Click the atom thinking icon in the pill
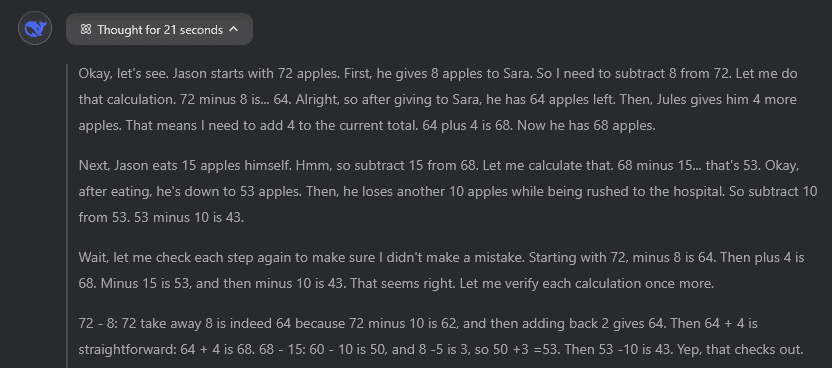 [x=85, y=30]
